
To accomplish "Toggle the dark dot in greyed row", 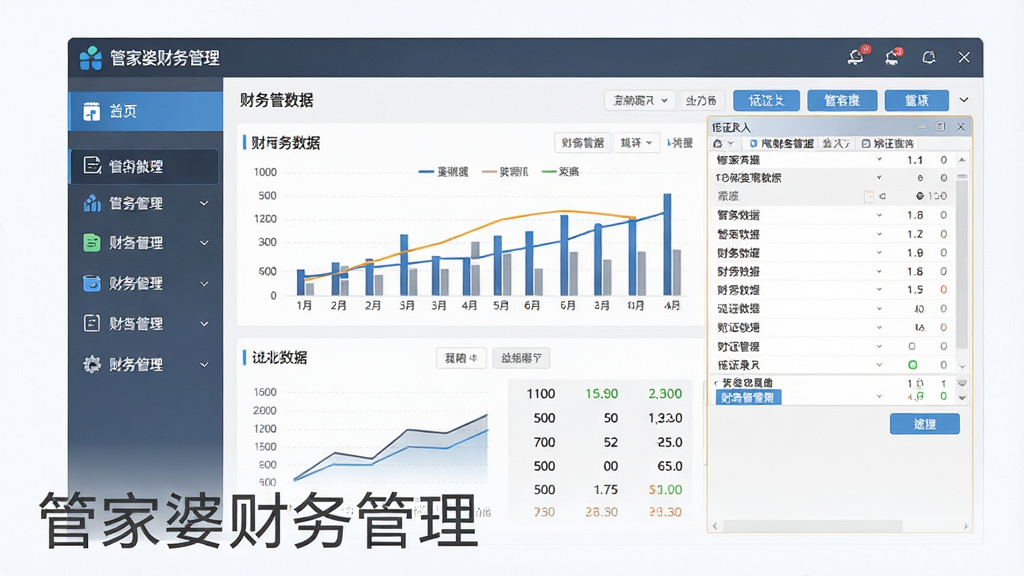I will (x=920, y=196).
